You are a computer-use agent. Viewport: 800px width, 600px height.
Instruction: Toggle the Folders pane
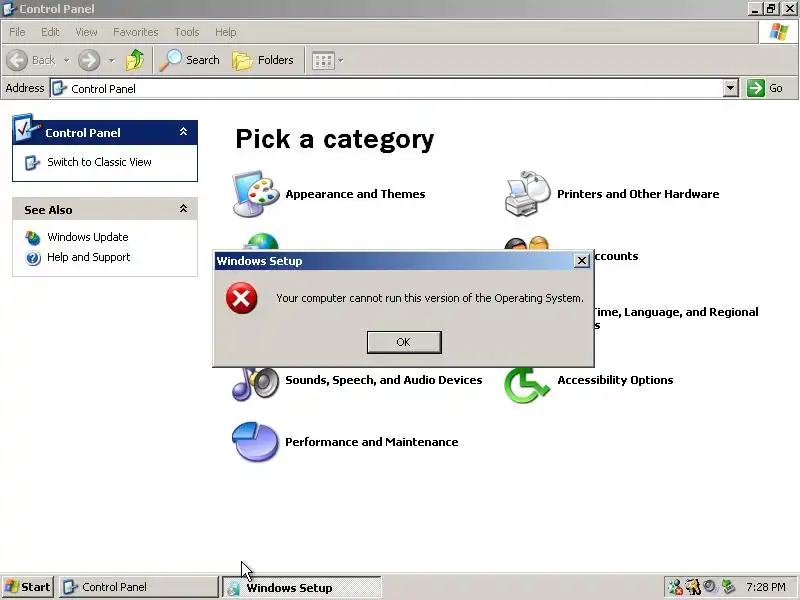[x=263, y=60]
